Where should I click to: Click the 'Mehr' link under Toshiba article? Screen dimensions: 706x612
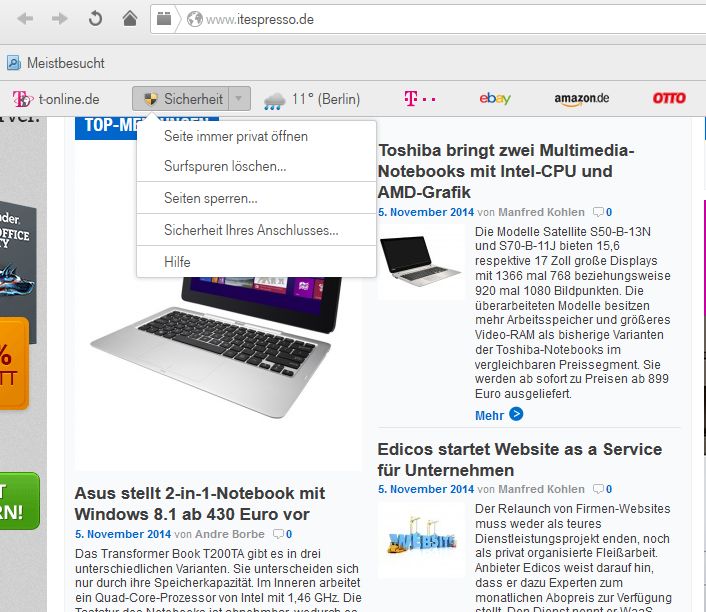pyautogui.click(x=489, y=415)
